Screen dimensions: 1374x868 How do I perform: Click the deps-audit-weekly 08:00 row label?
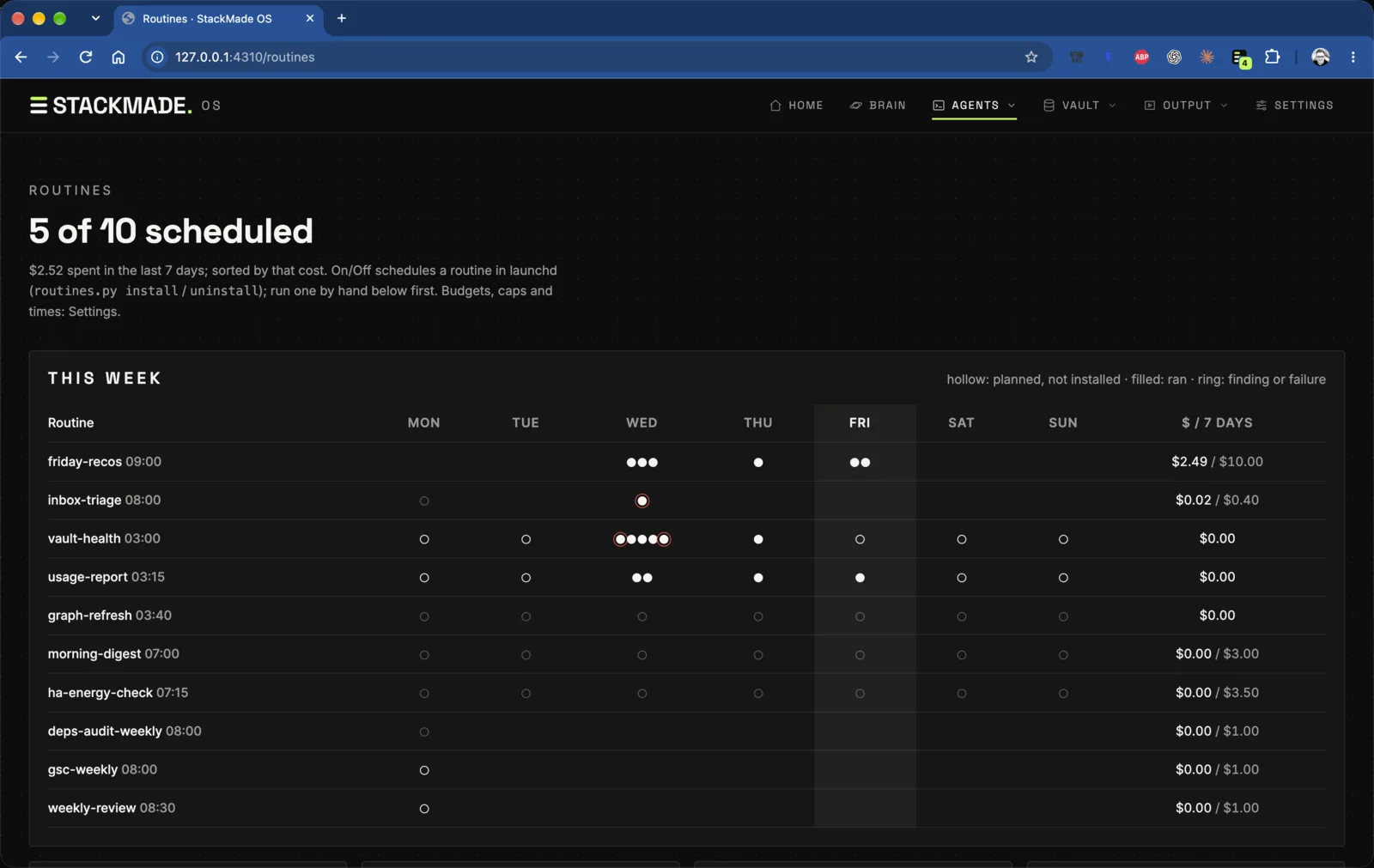pos(125,731)
